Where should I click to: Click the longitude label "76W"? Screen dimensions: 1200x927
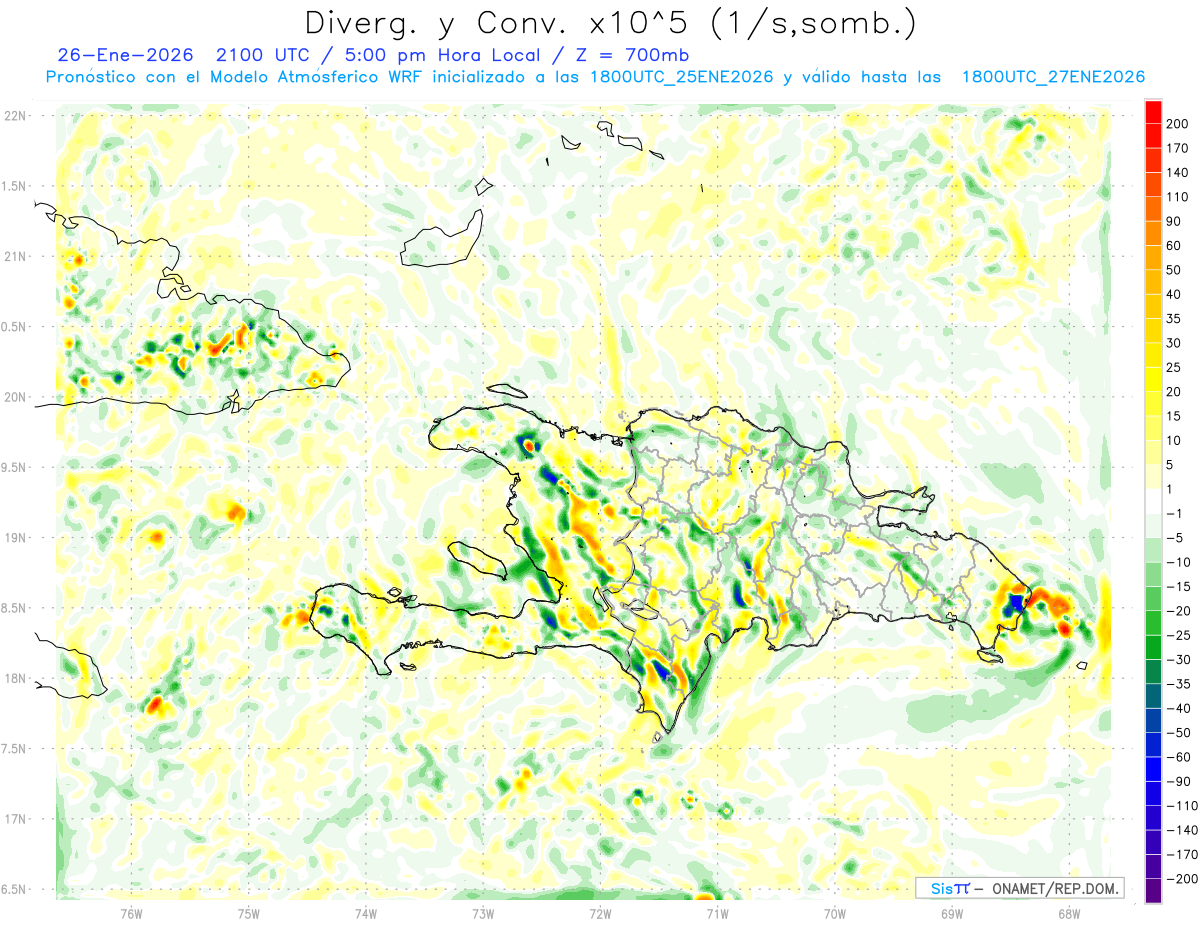pos(131,913)
